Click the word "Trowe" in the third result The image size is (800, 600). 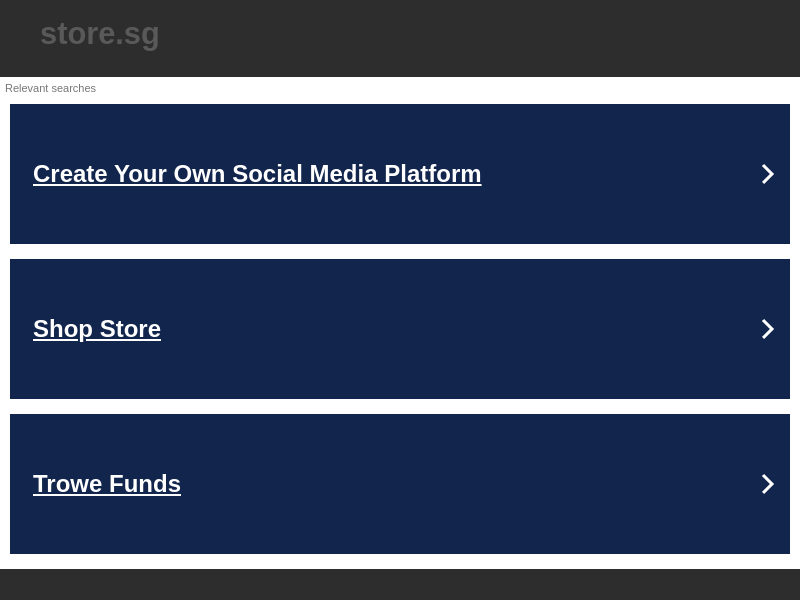click(x=67, y=484)
